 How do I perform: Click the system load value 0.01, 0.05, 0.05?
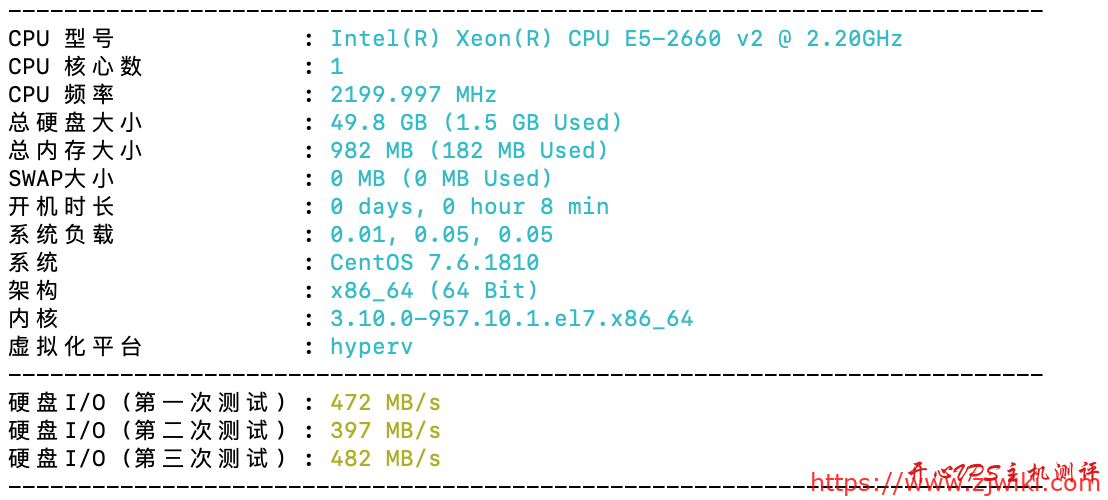[441, 235]
